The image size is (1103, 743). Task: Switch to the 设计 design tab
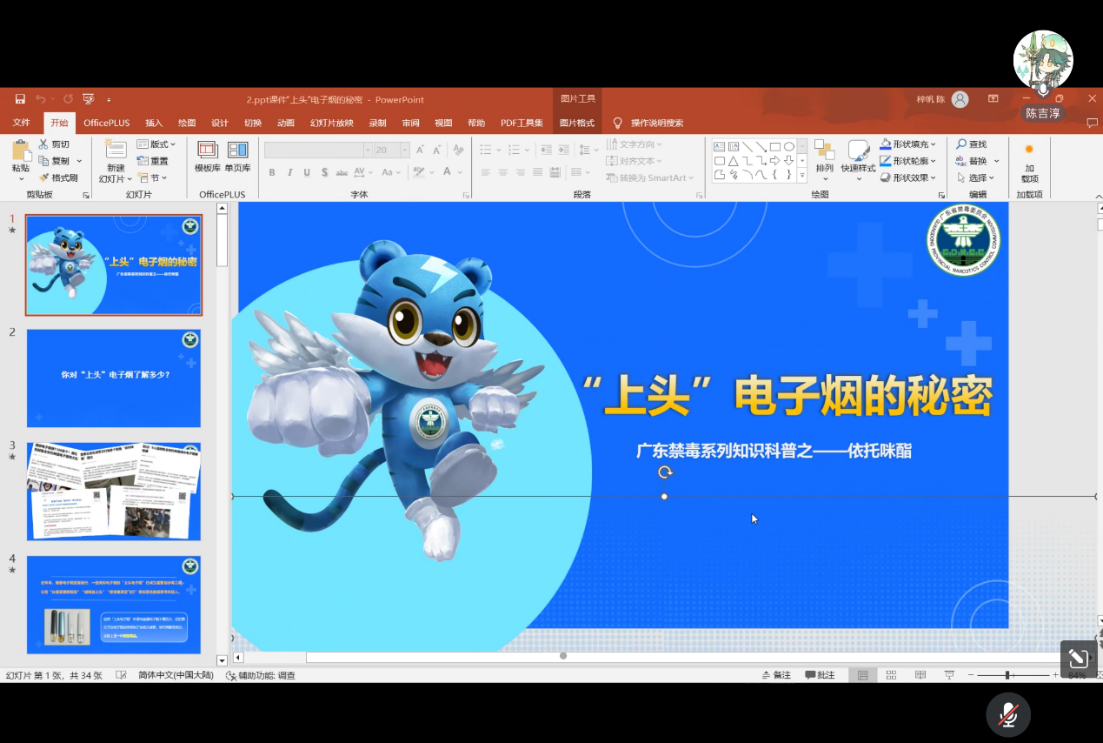coord(219,123)
